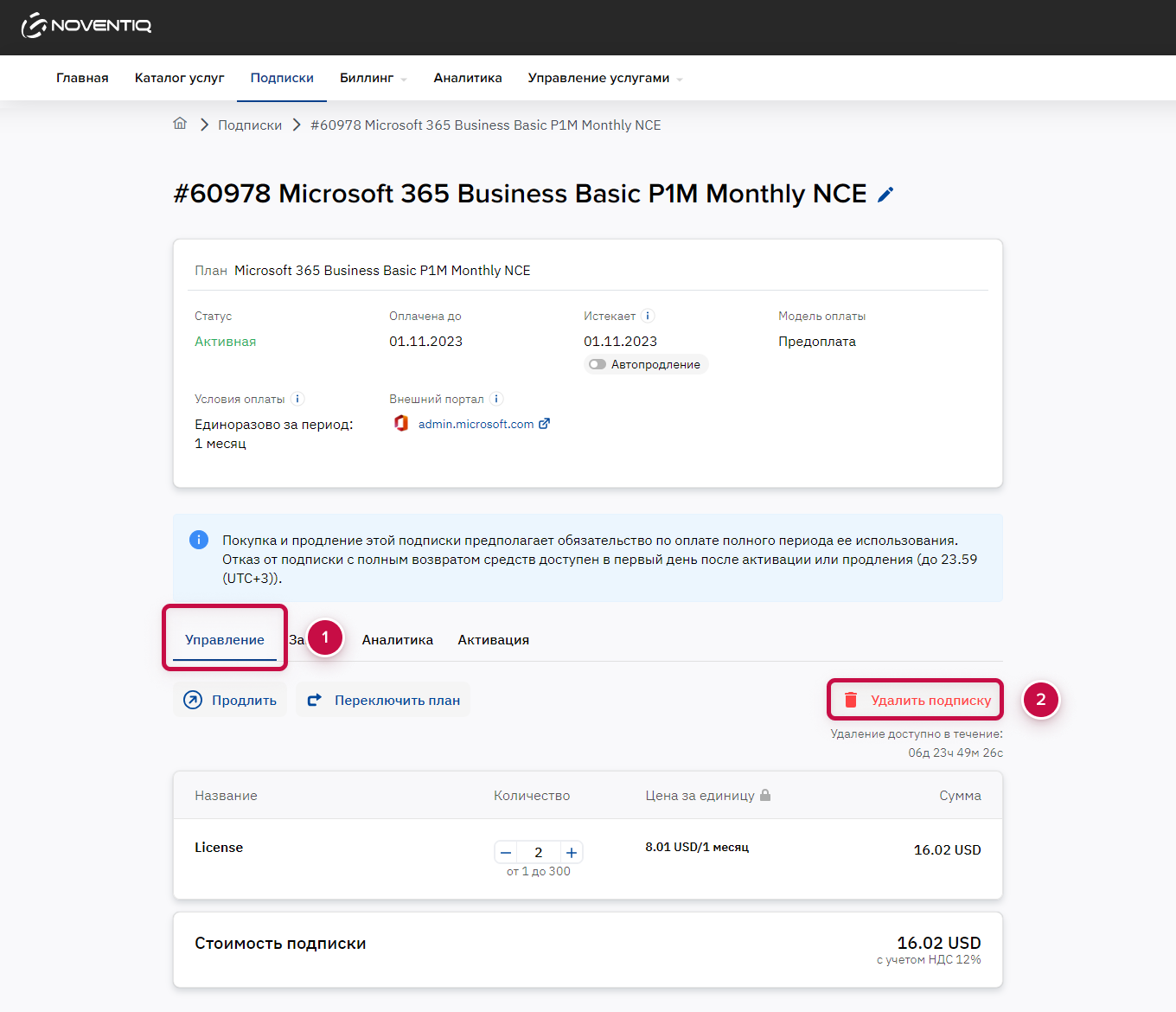This screenshot has height=1012, width=1176.
Task: Show info about 'Истекает' date
Action: 648,316
